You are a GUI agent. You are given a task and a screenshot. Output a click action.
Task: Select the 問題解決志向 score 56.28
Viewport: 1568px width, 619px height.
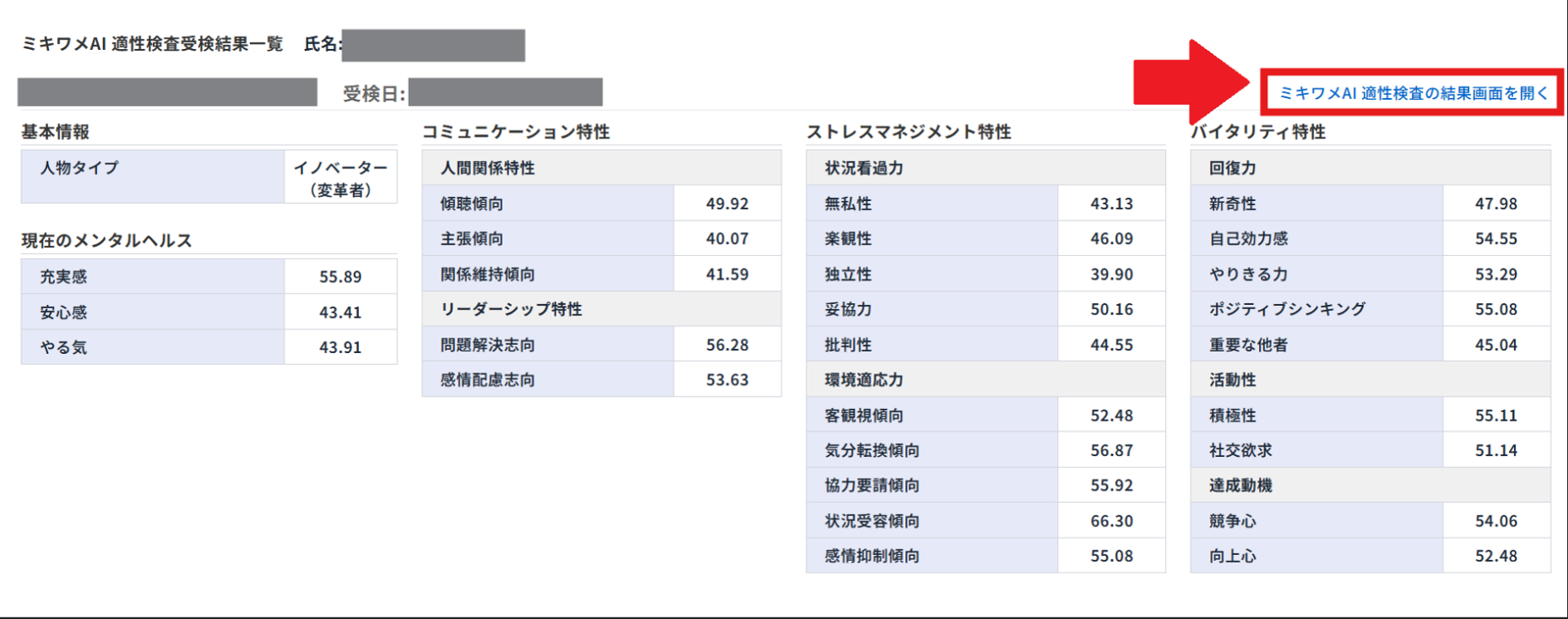[727, 345]
